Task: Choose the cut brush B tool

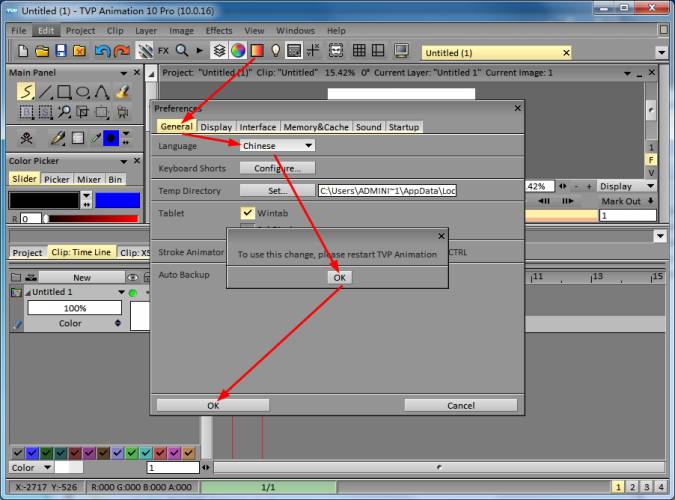Action: click(x=26, y=112)
